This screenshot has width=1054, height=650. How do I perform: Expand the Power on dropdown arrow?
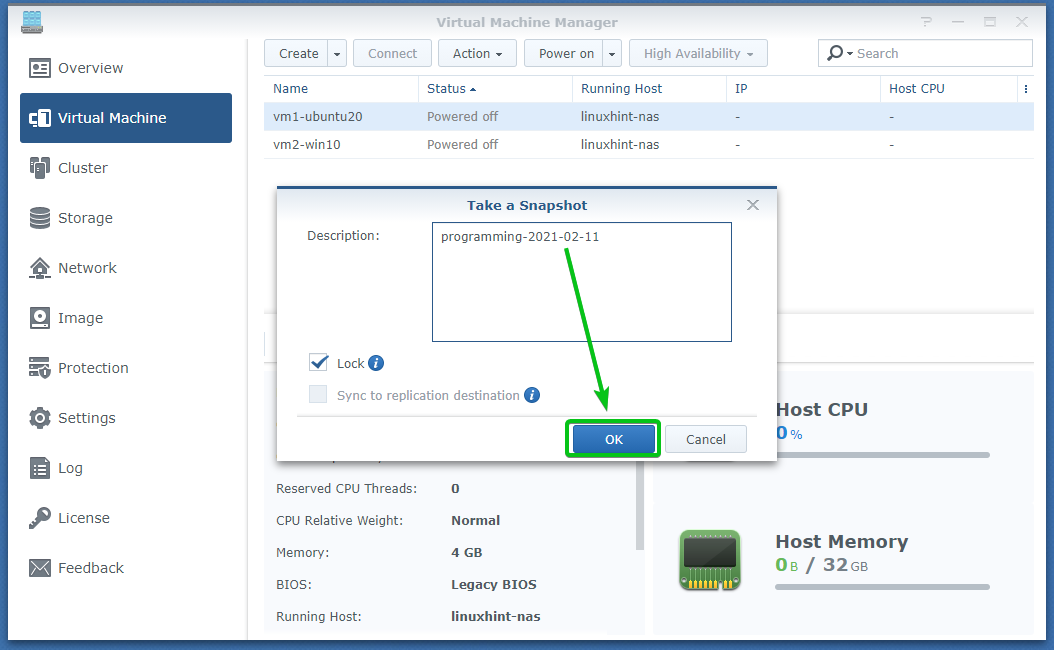[x=611, y=54]
